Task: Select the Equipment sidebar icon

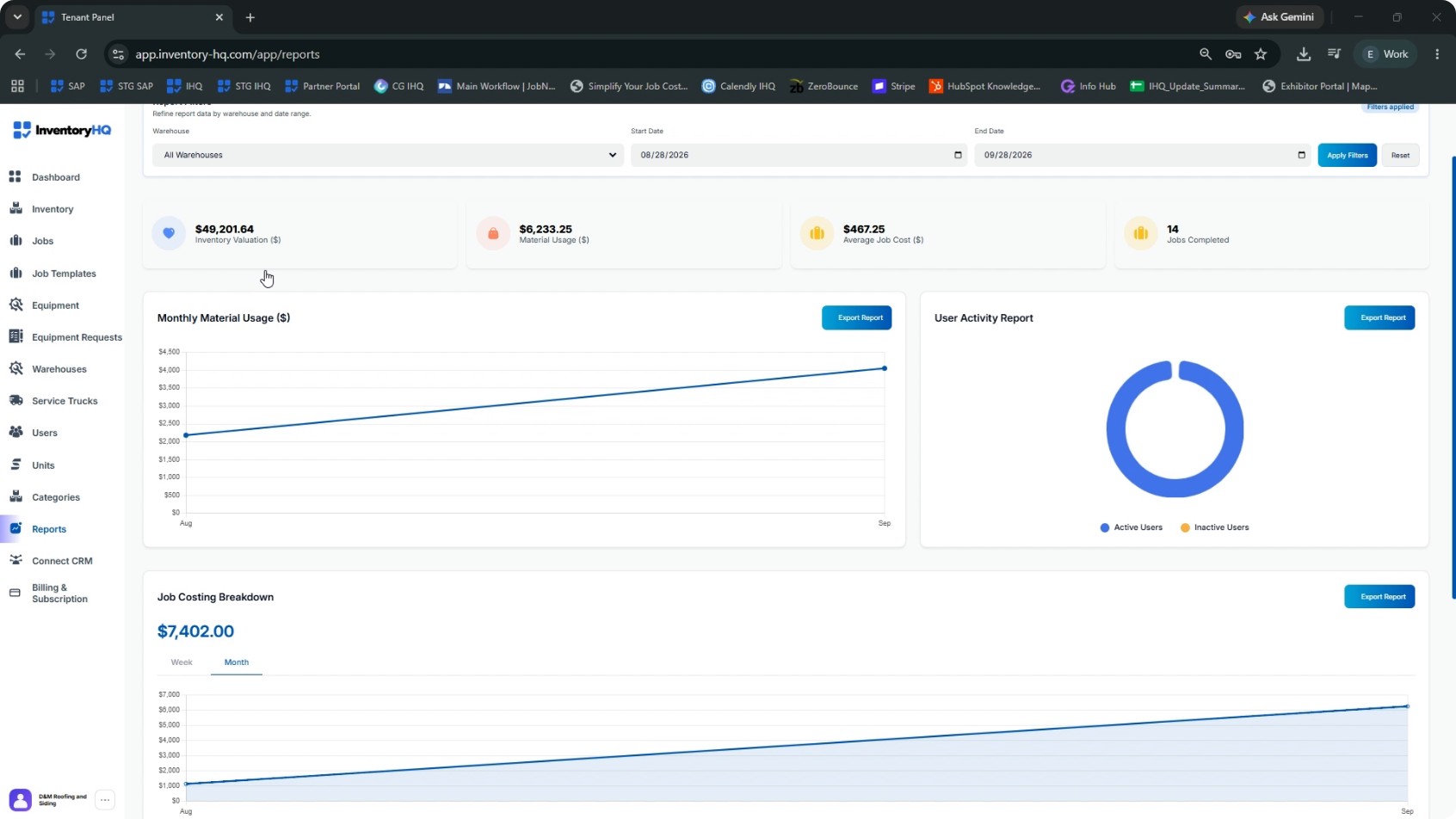Action: (15, 305)
